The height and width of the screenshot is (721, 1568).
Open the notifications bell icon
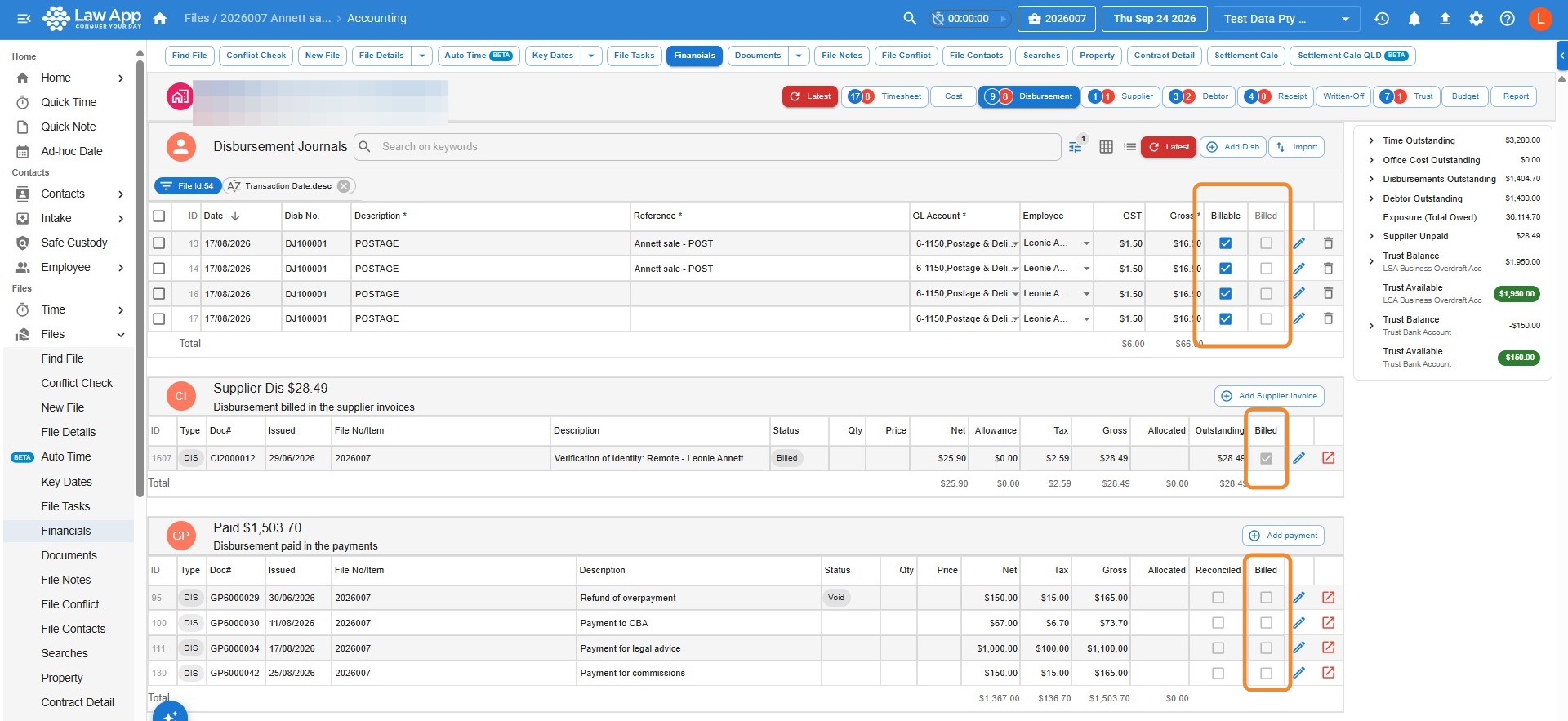tap(1414, 18)
